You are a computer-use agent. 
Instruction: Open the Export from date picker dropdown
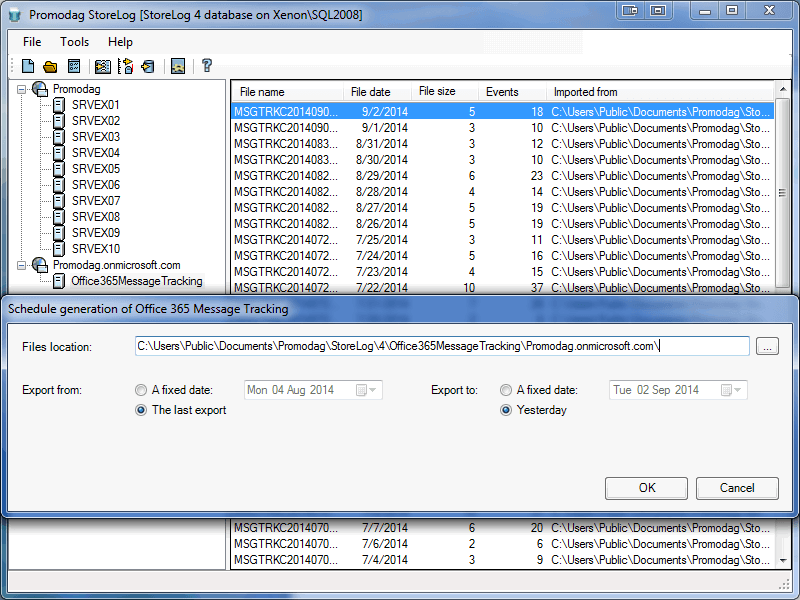(x=366, y=390)
